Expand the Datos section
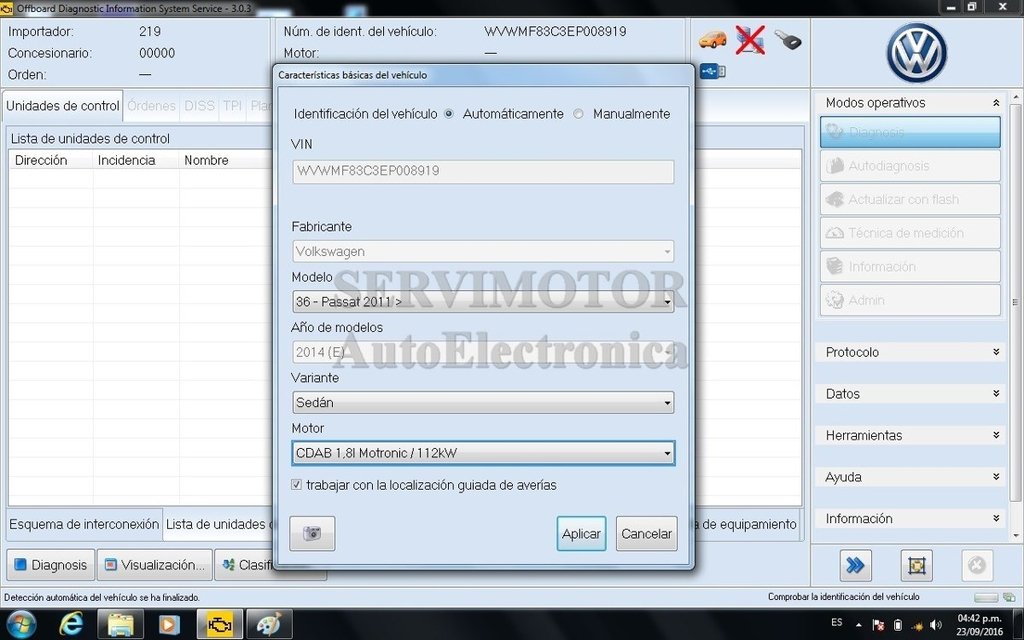This screenshot has width=1024, height=640. 910,394
